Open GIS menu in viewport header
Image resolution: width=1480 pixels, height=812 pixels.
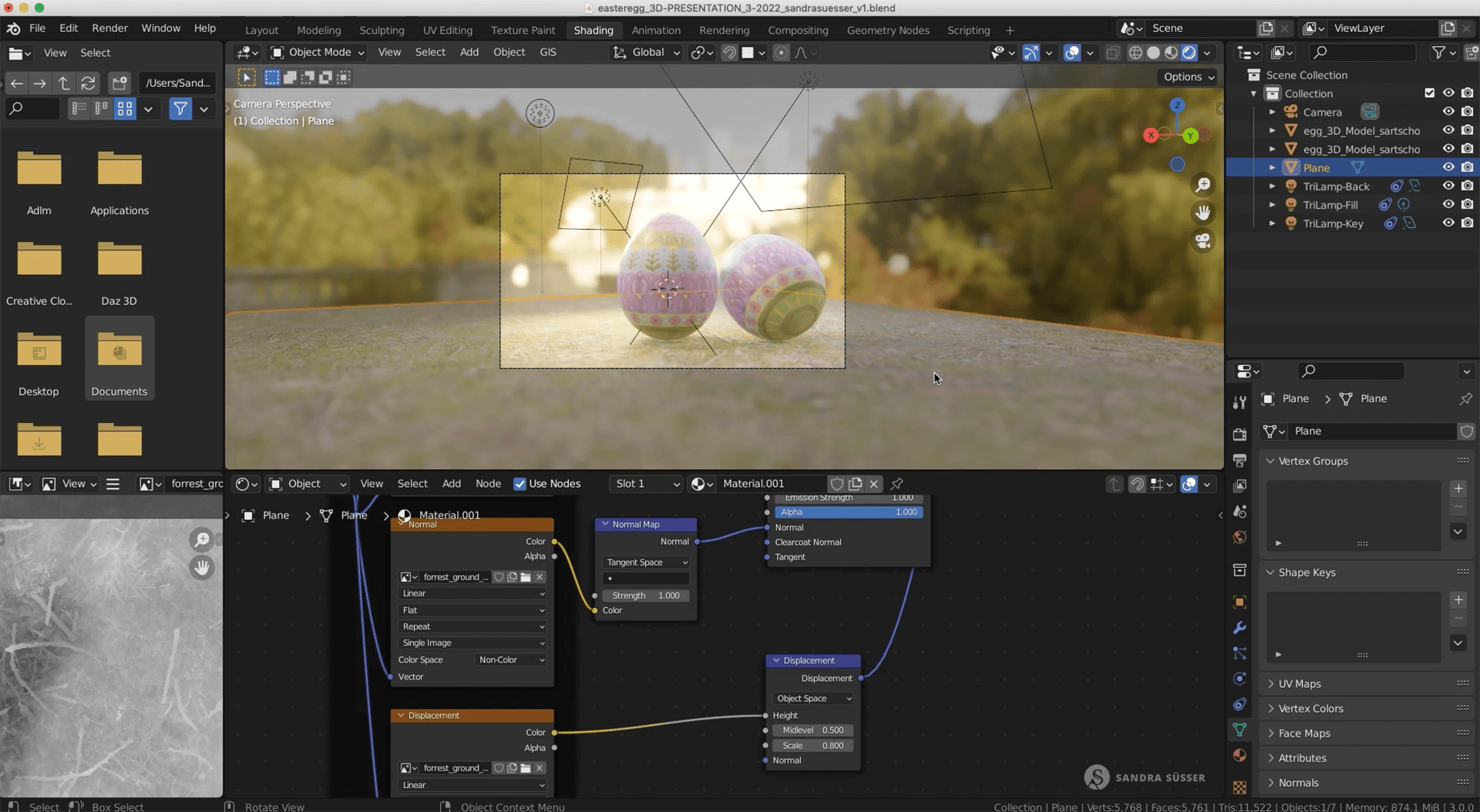click(x=548, y=52)
